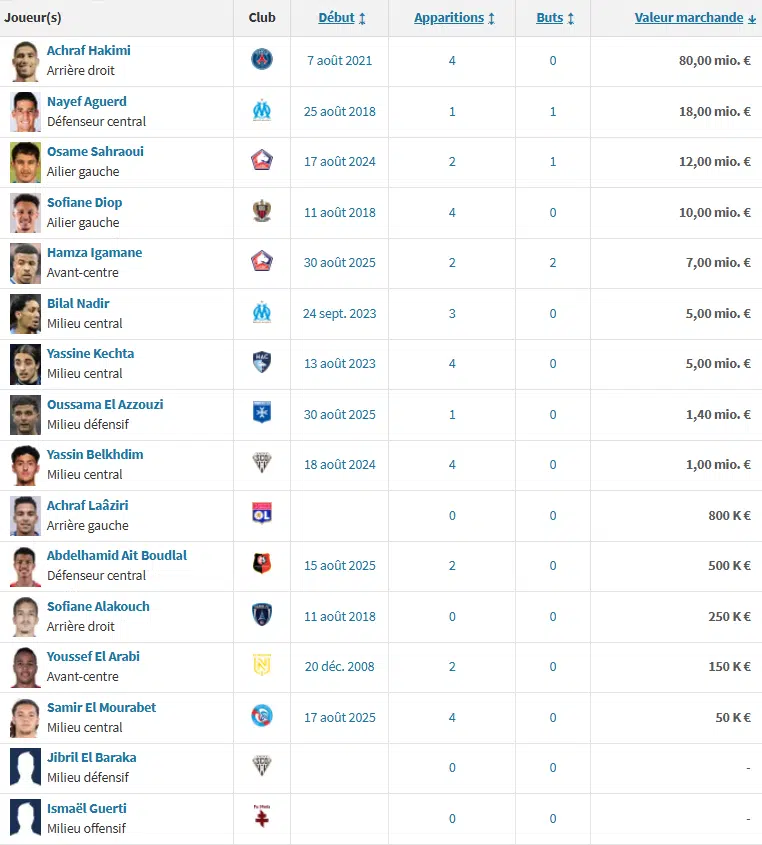Viewport: 762px width, 845px height.
Task: Click Bilal Nadir's debut date 24 sept. 2023
Action: tap(340, 313)
